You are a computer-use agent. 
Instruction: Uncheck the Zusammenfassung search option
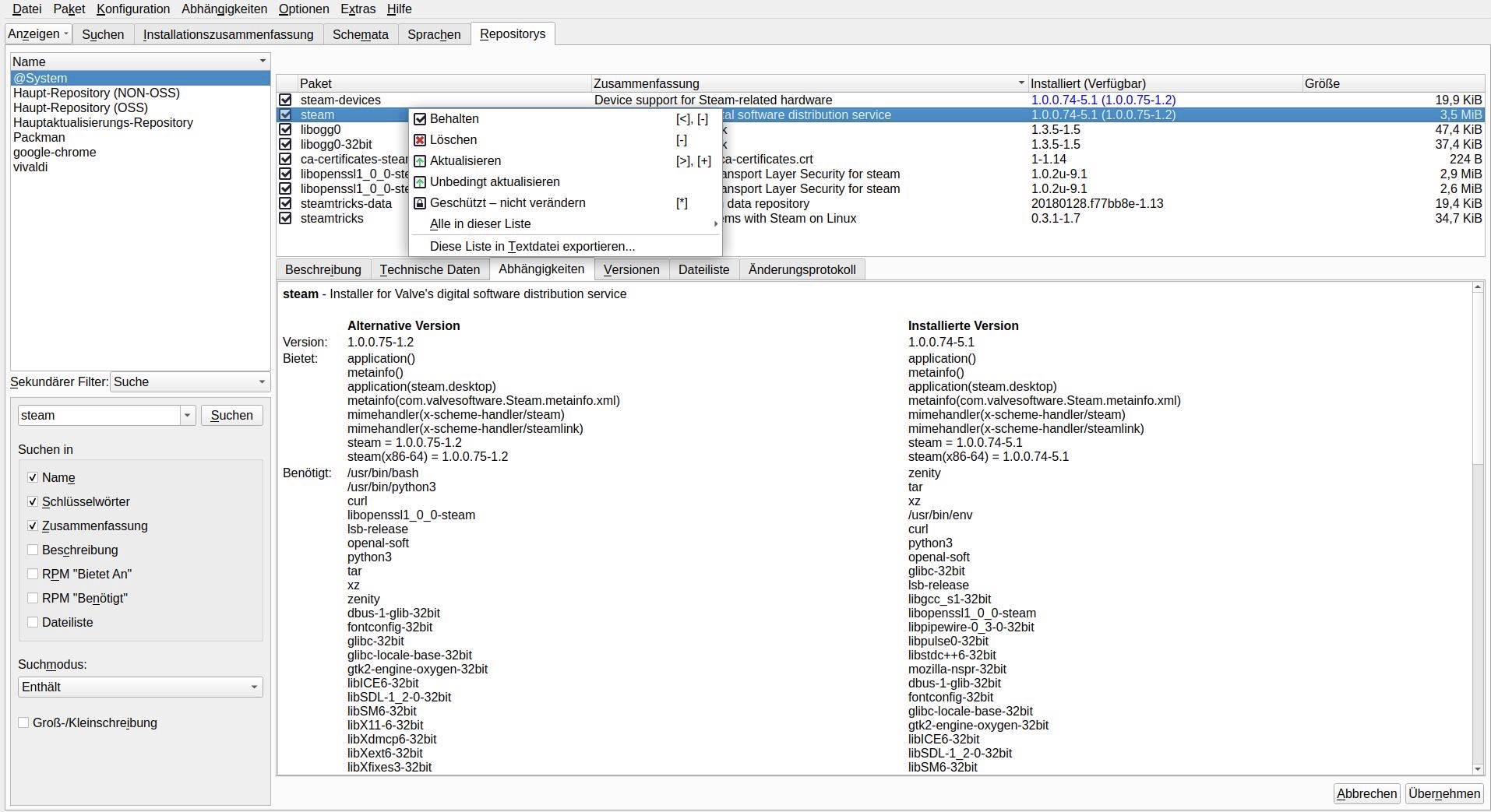coord(33,526)
